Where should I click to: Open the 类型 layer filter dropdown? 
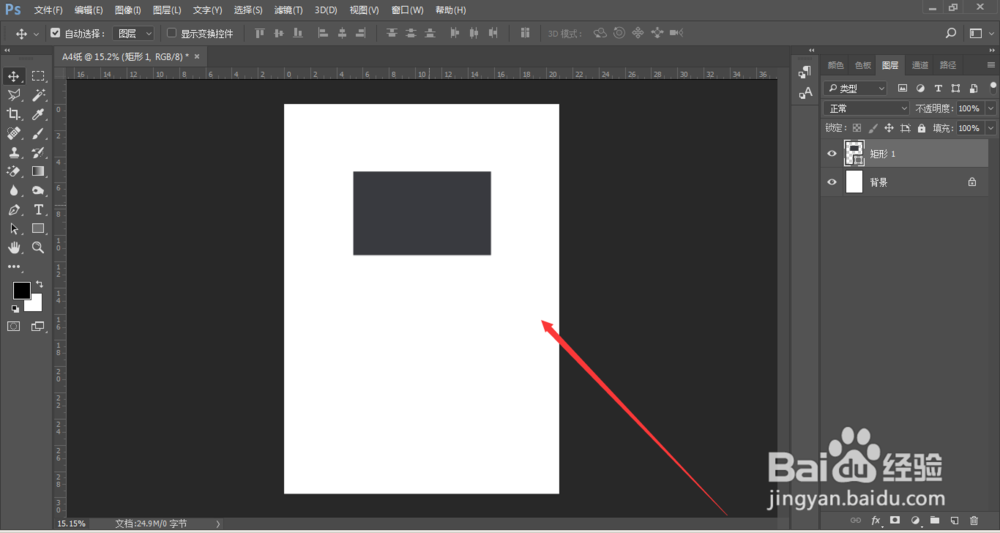coord(855,88)
